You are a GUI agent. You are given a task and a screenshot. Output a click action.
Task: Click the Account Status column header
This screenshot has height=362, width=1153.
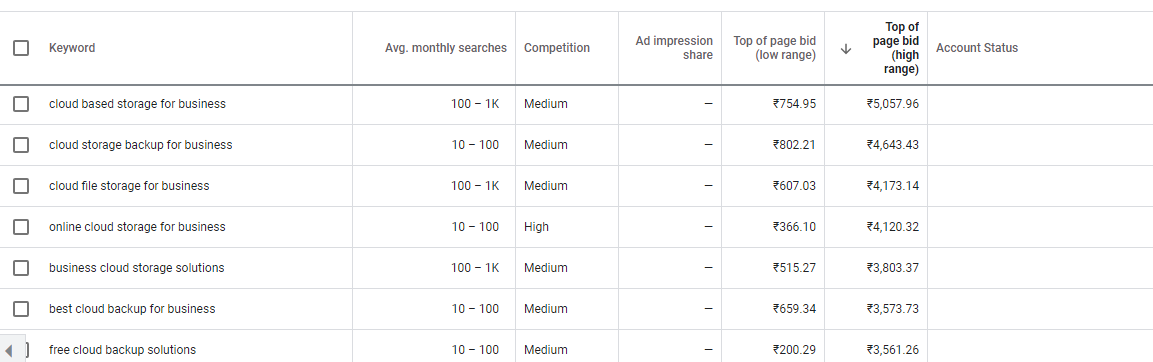977,48
